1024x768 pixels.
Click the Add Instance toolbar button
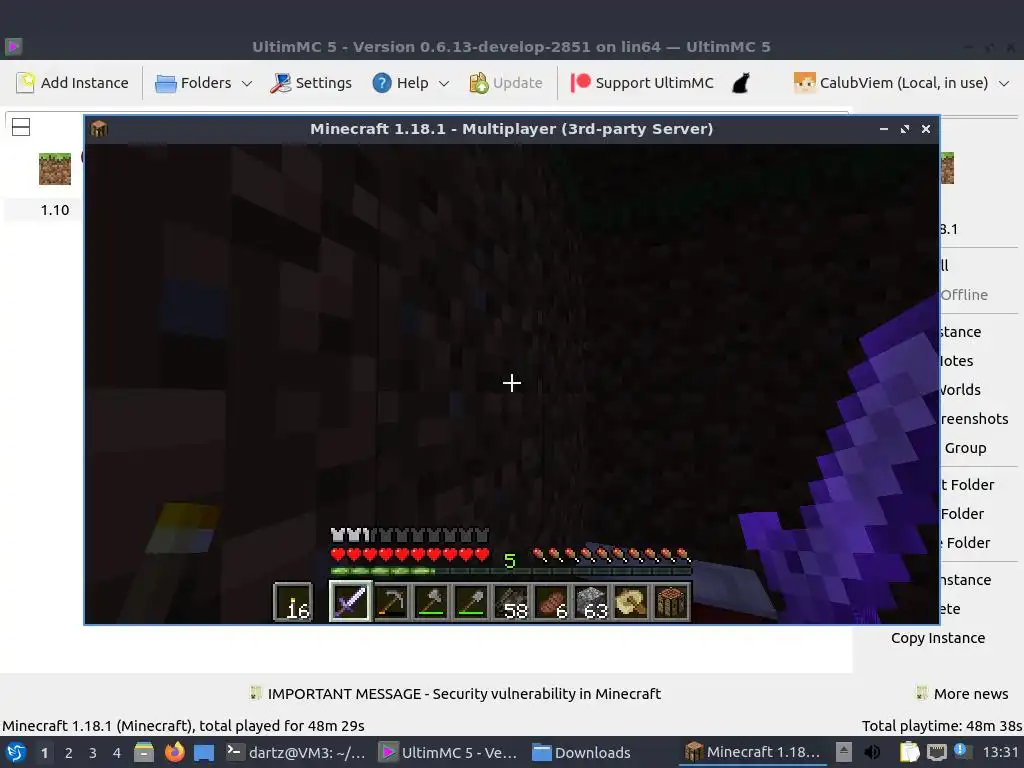tap(72, 83)
